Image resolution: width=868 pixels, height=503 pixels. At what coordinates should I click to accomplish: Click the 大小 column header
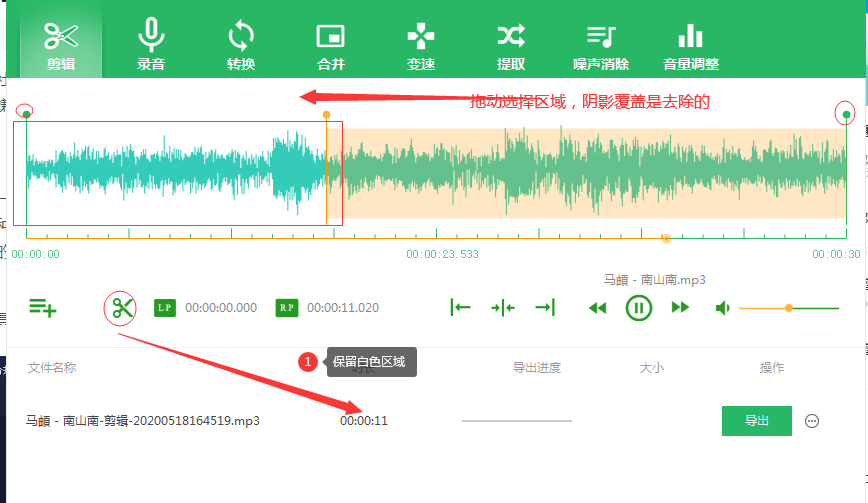point(652,367)
